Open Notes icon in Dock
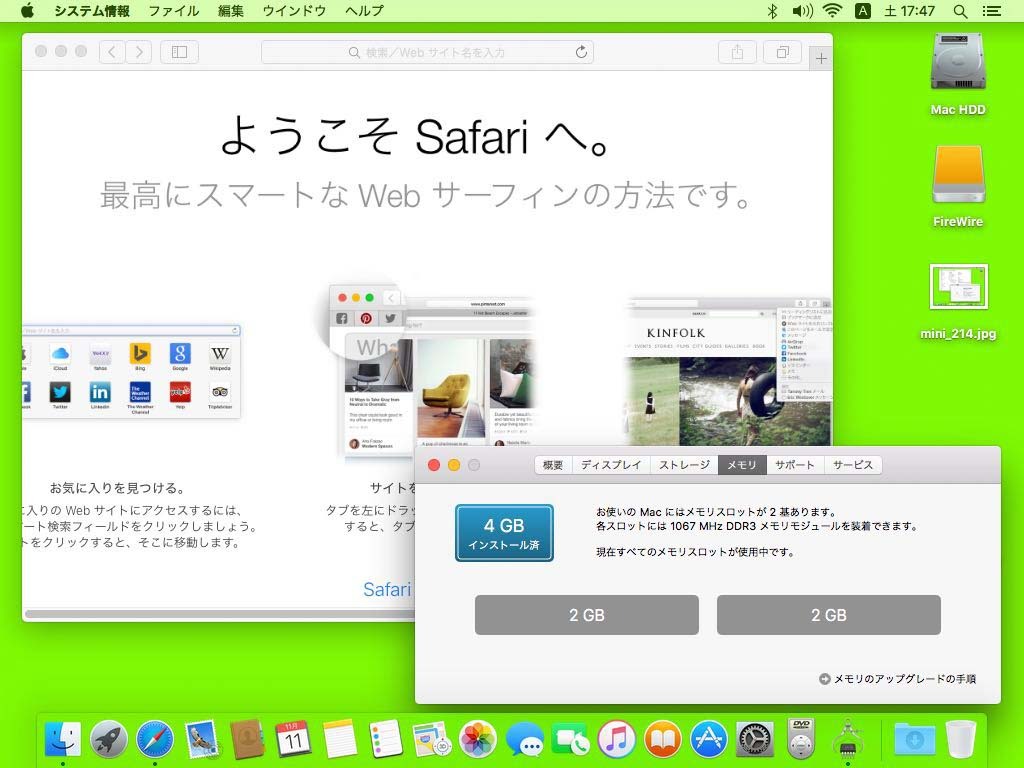Screen dimensions: 1024x768 pos(340,739)
